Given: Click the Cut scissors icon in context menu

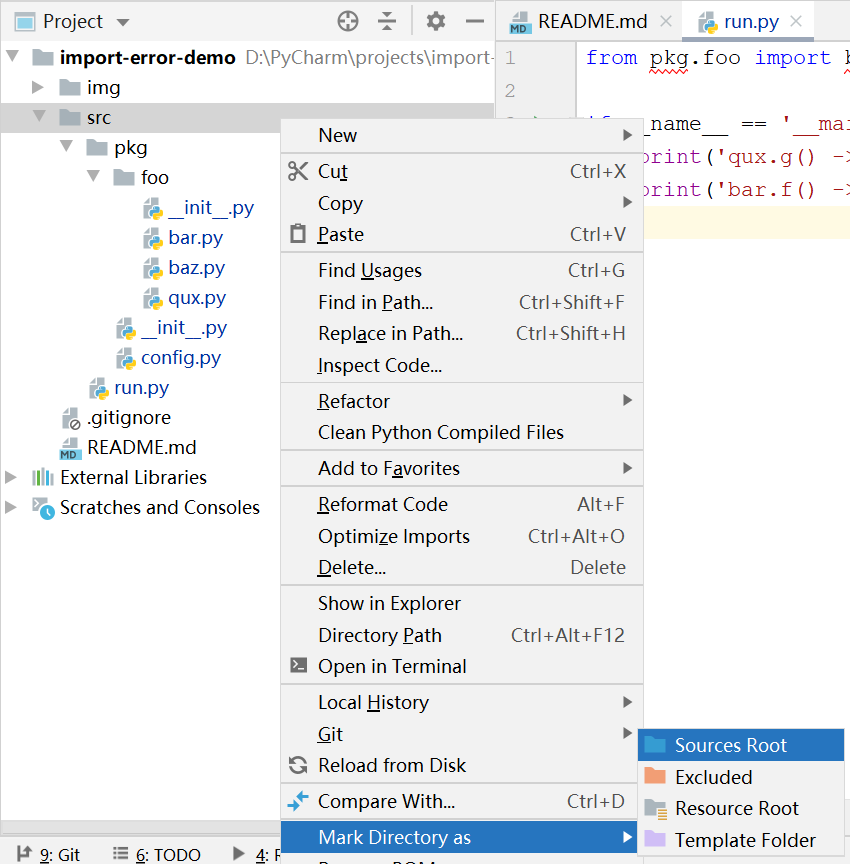Looking at the screenshot, I should tap(298, 171).
